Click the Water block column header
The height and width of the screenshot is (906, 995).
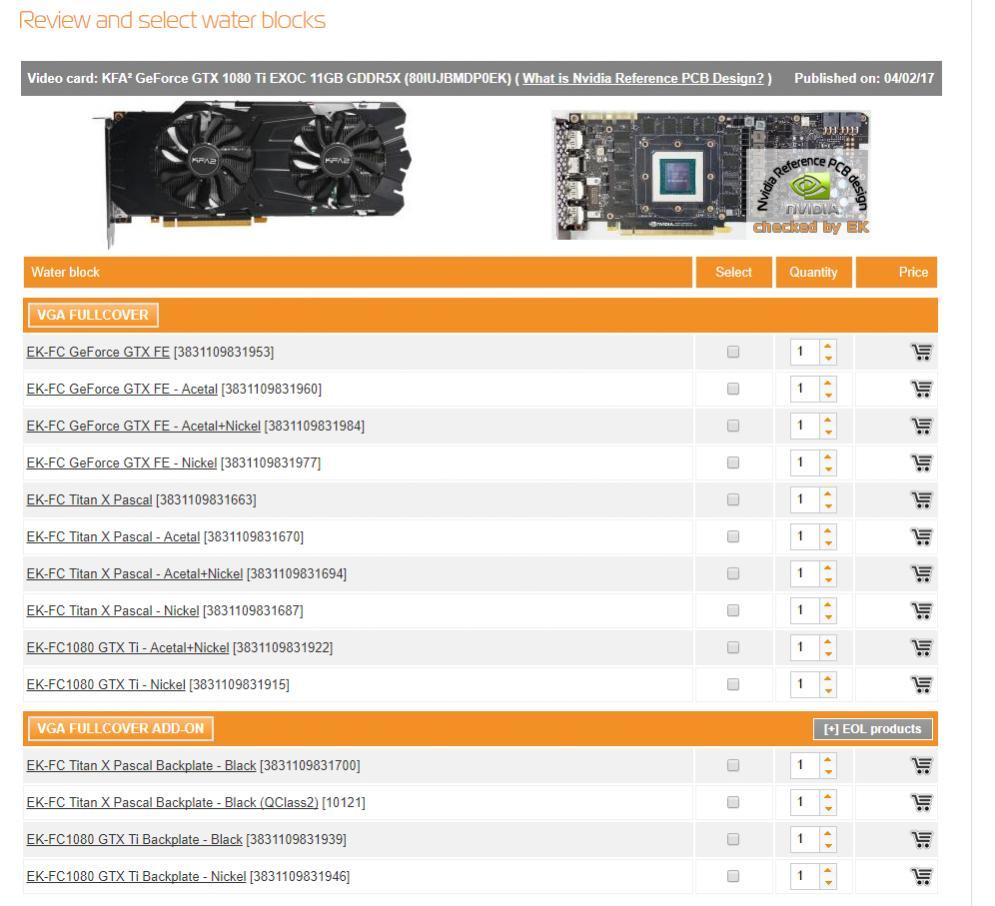(x=357, y=272)
